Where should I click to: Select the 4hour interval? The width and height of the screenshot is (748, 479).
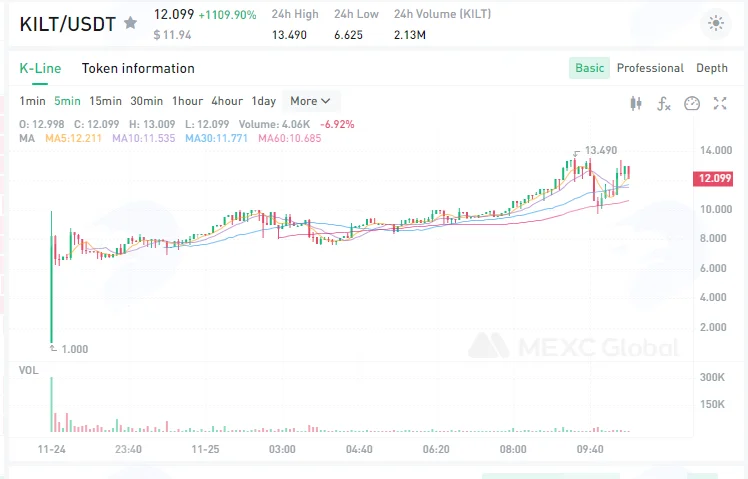tap(227, 101)
